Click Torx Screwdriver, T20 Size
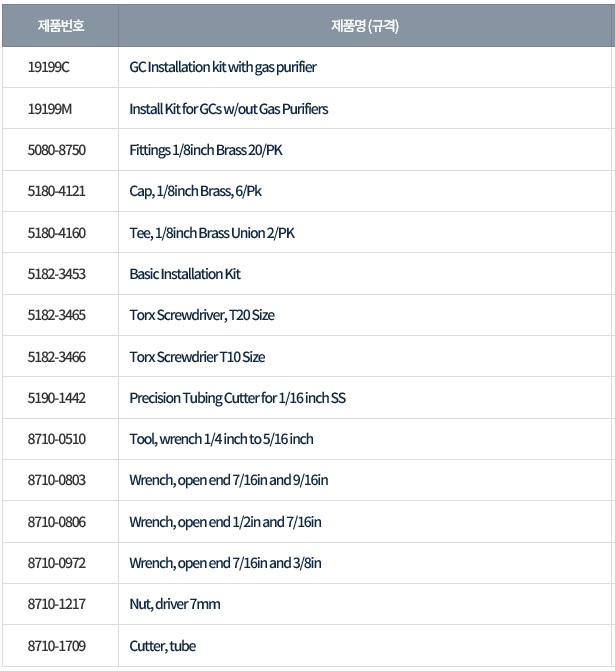 click(x=202, y=315)
